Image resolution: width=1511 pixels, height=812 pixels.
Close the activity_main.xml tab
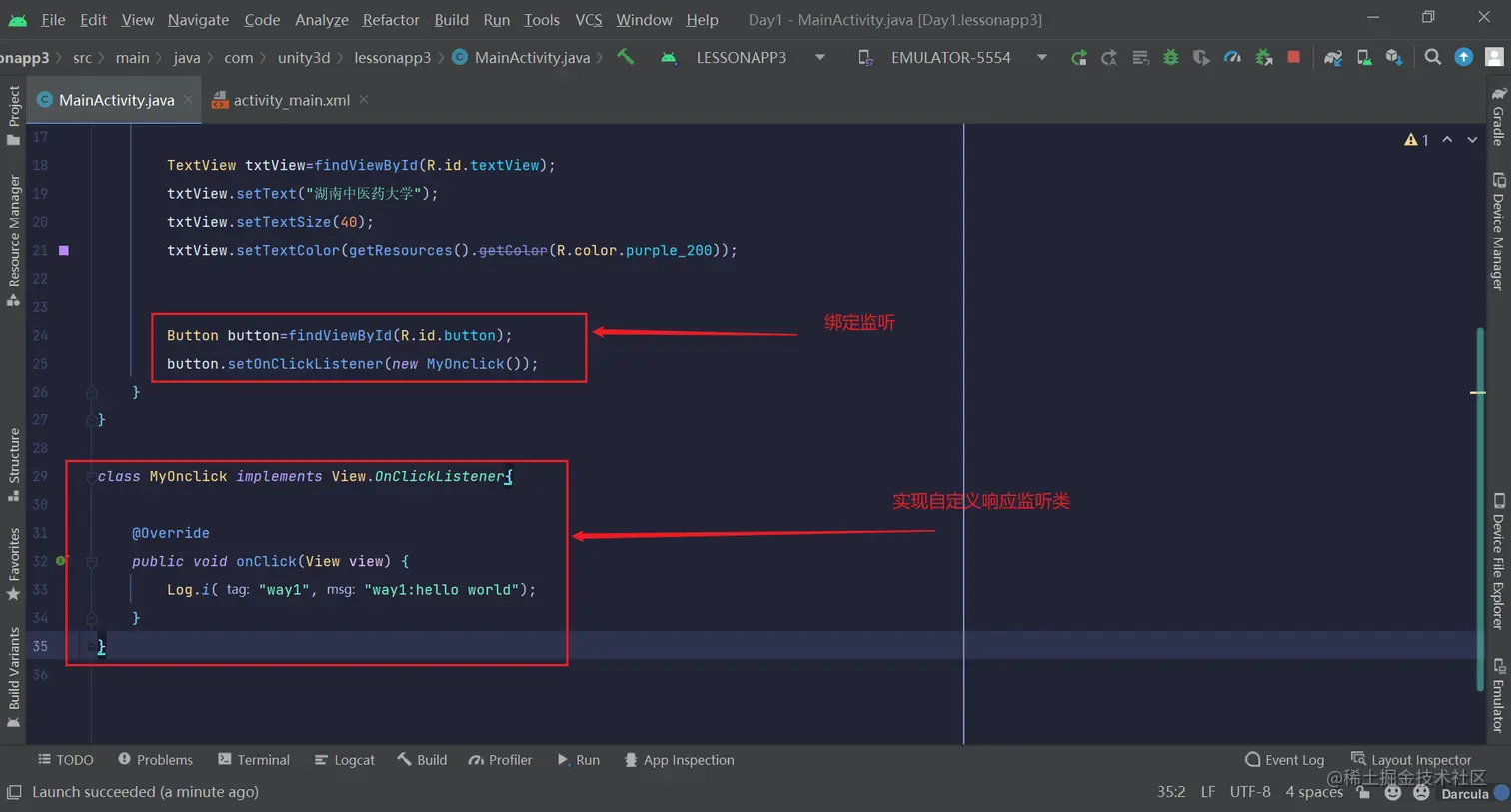[x=364, y=99]
